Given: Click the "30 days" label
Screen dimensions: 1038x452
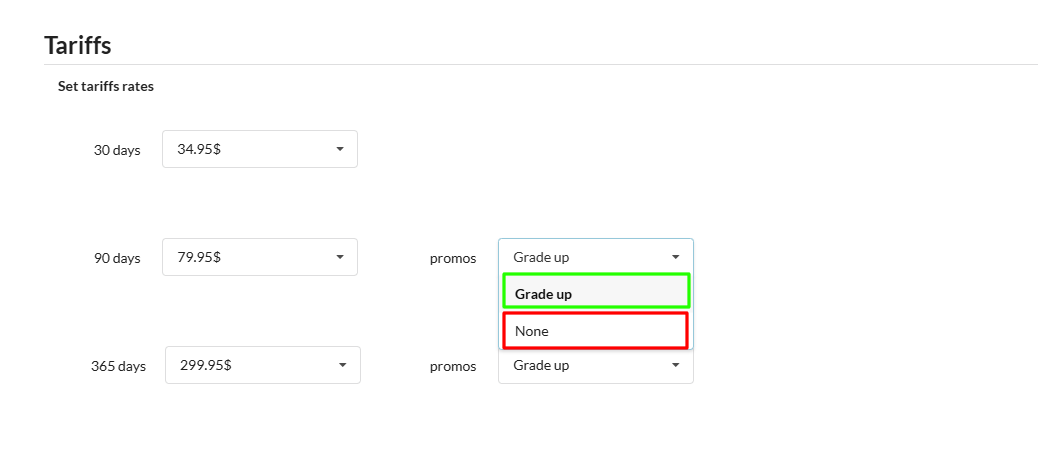Looking at the screenshot, I should coord(117,150).
